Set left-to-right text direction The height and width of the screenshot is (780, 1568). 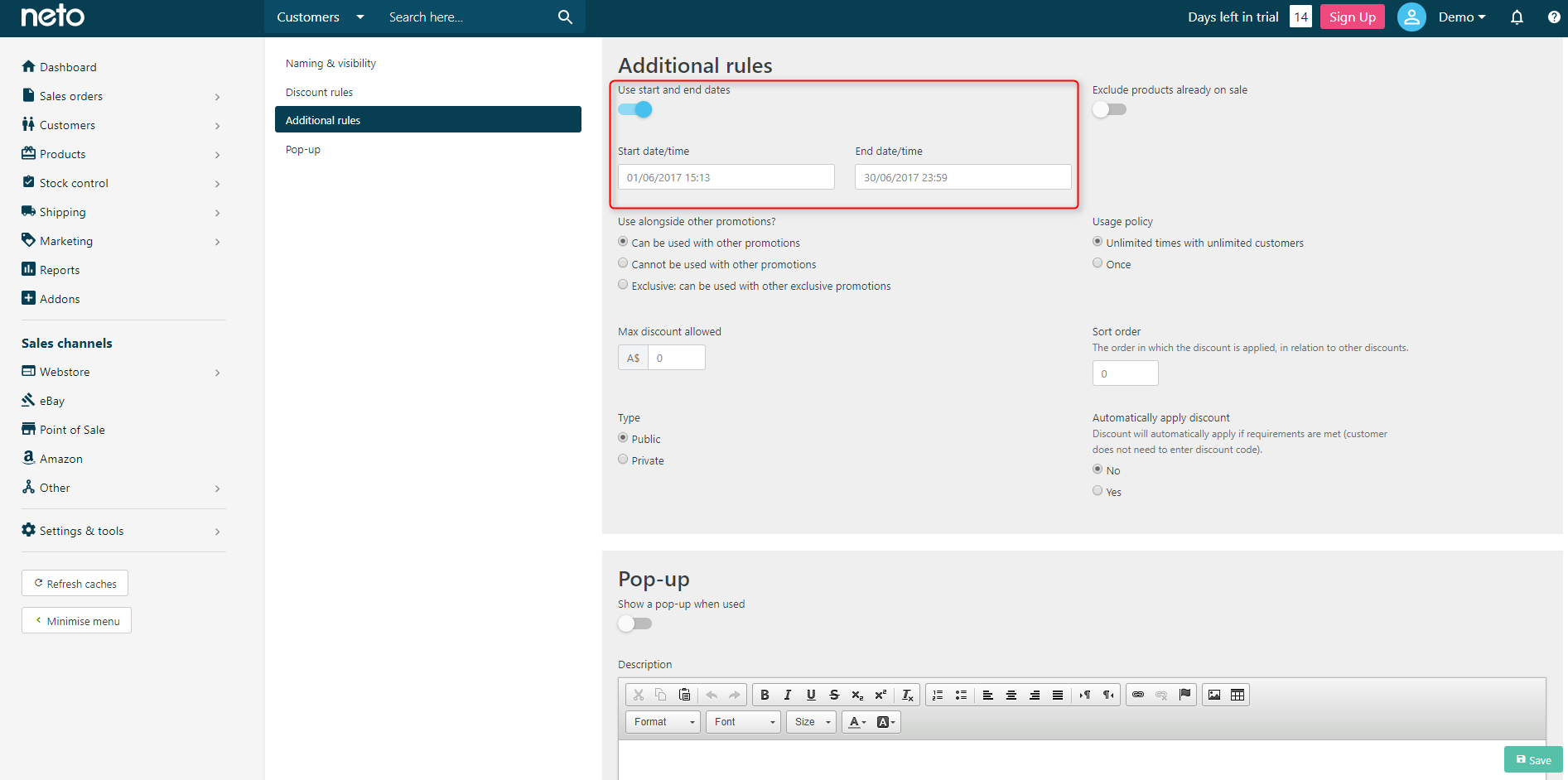click(1085, 695)
